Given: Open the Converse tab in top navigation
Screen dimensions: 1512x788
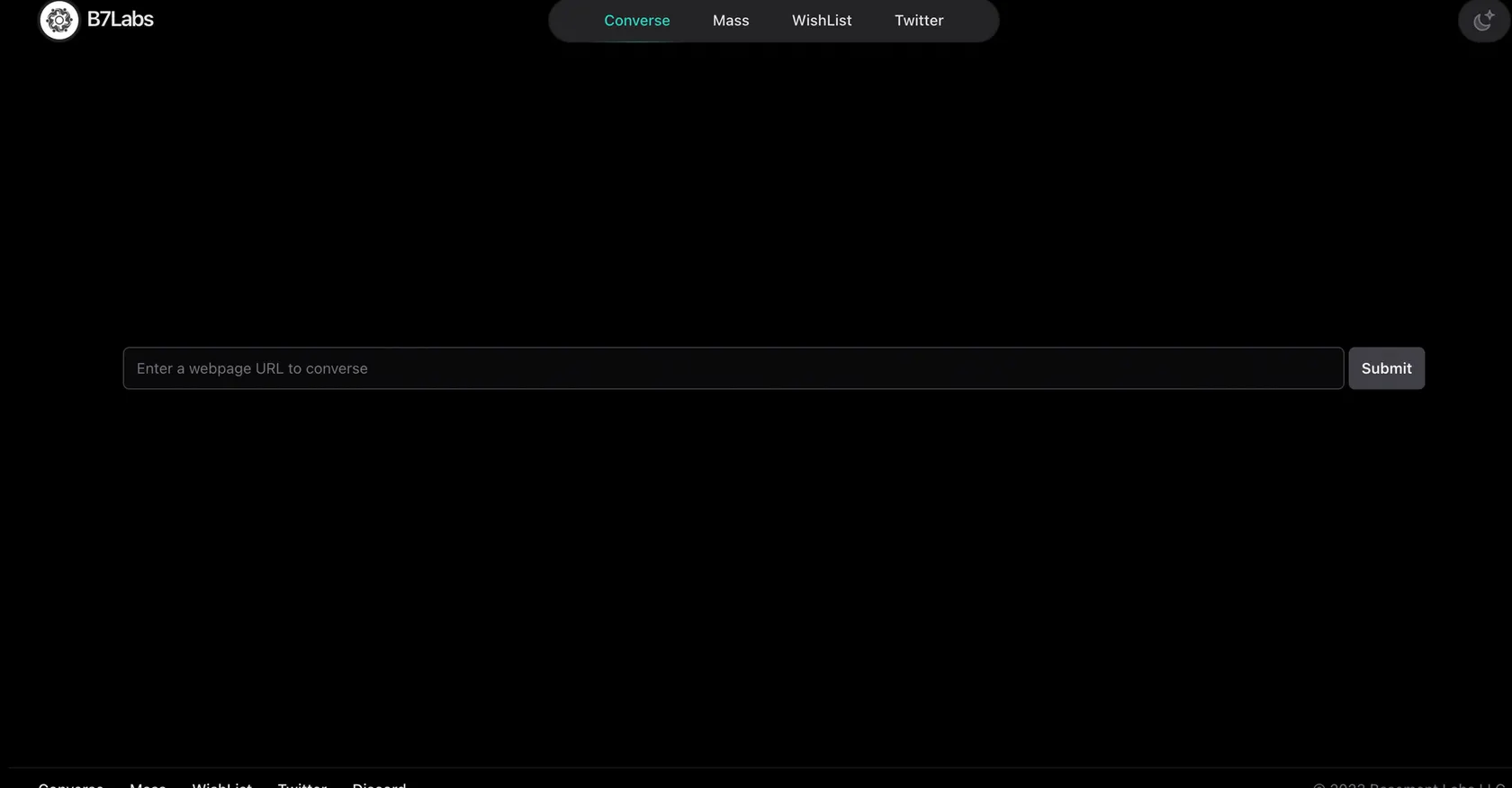Looking at the screenshot, I should [636, 21].
